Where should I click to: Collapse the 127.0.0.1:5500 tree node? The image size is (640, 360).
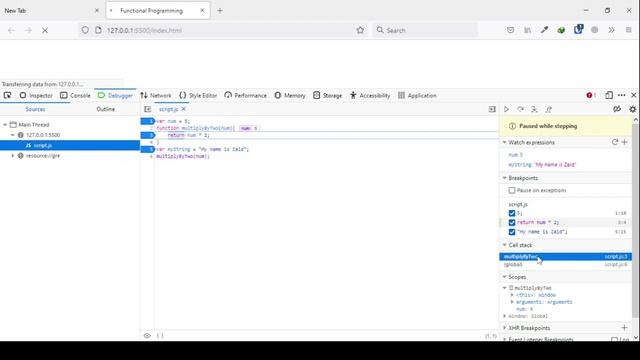pyautogui.click(x=13, y=135)
